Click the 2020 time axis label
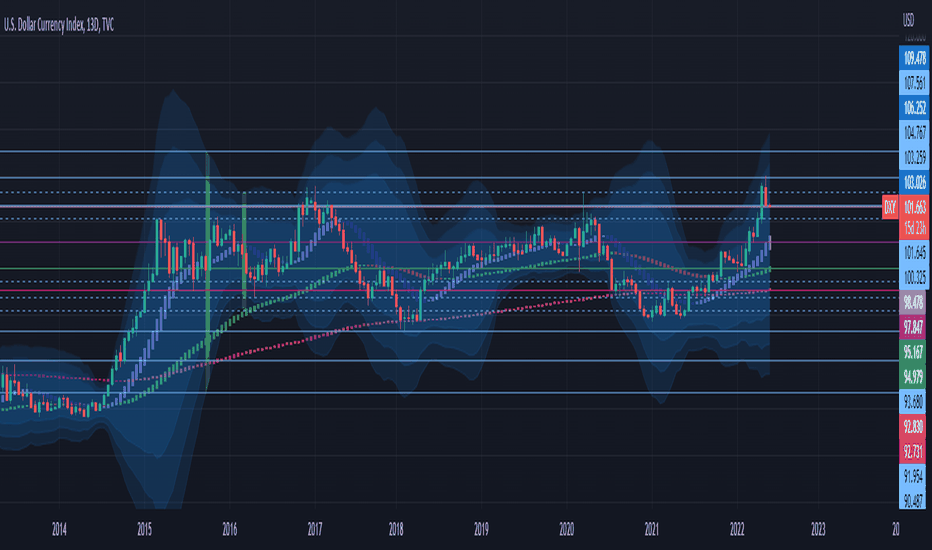 [x=566, y=529]
